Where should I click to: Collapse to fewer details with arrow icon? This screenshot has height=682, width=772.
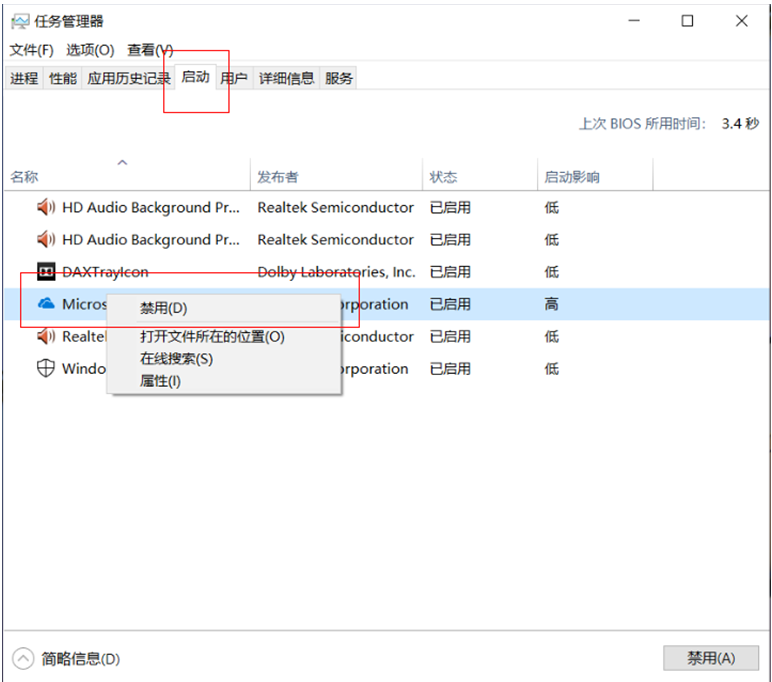23,659
